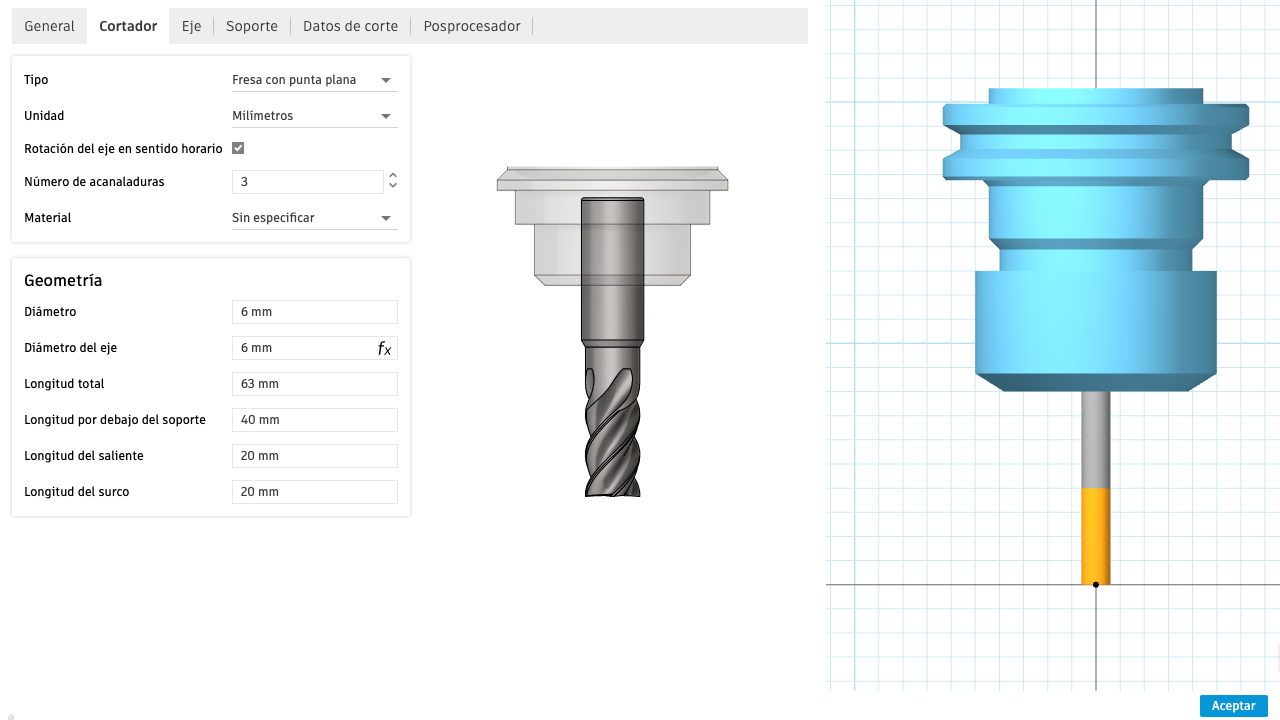The height and width of the screenshot is (720, 1280).
Task: Expand the Unidad dropdown
Action: 314,116
